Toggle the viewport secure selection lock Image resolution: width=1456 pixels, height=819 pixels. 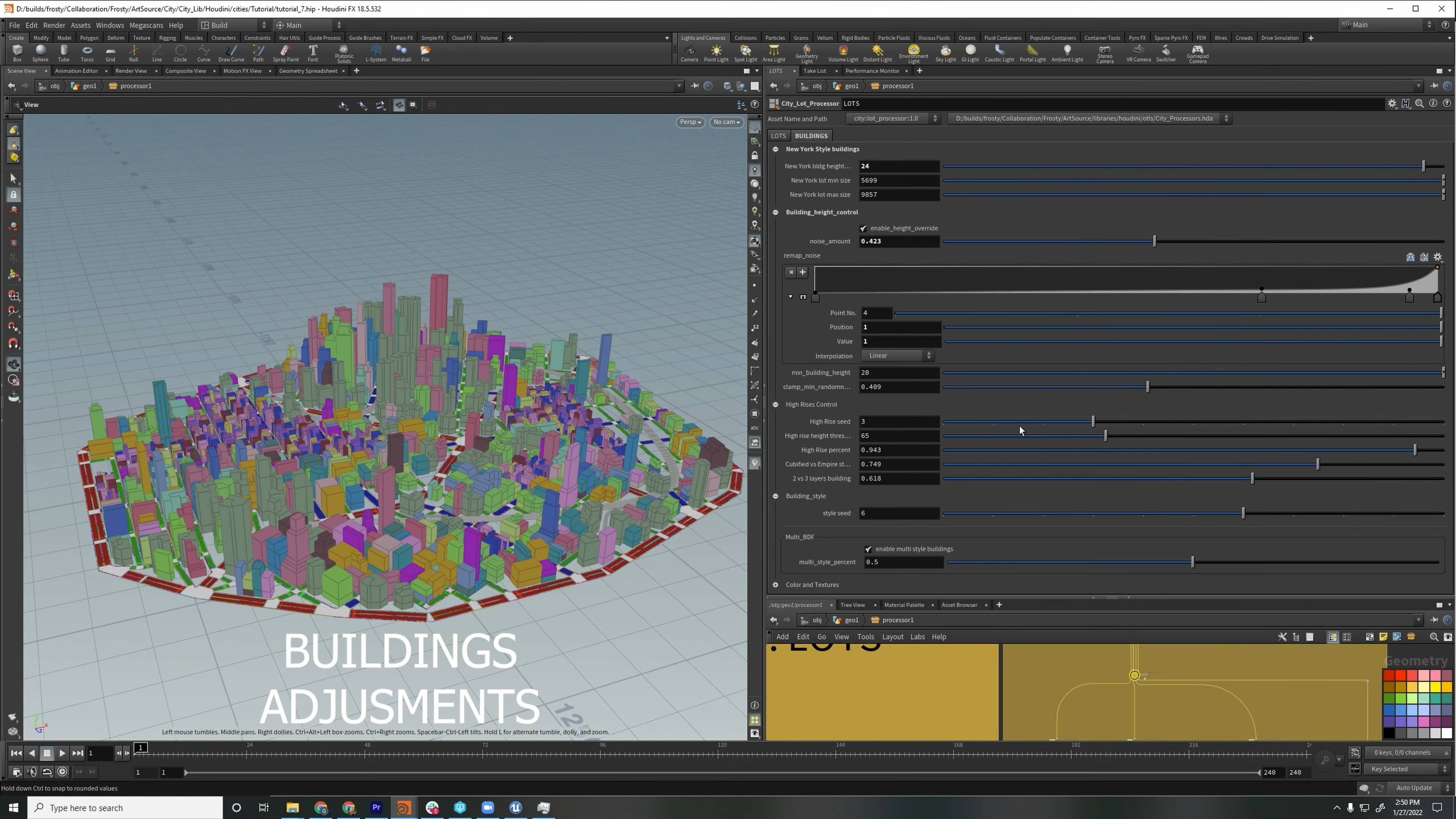(14, 195)
